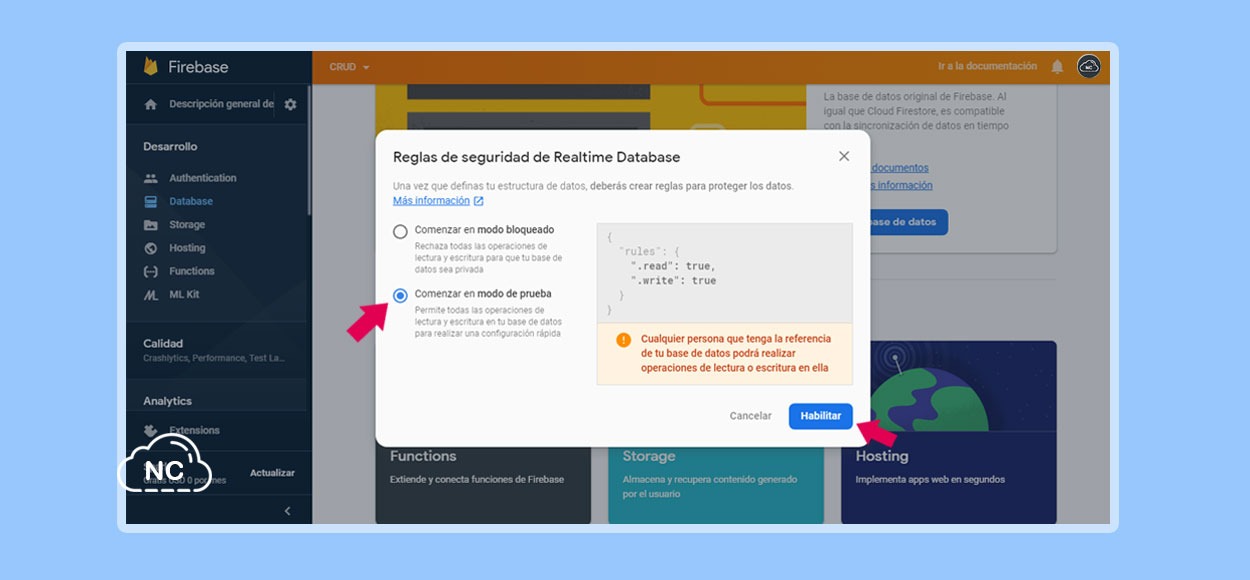1250x580 pixels.
Task: View notifications with the bell icon
Action: coord(1057,67)
